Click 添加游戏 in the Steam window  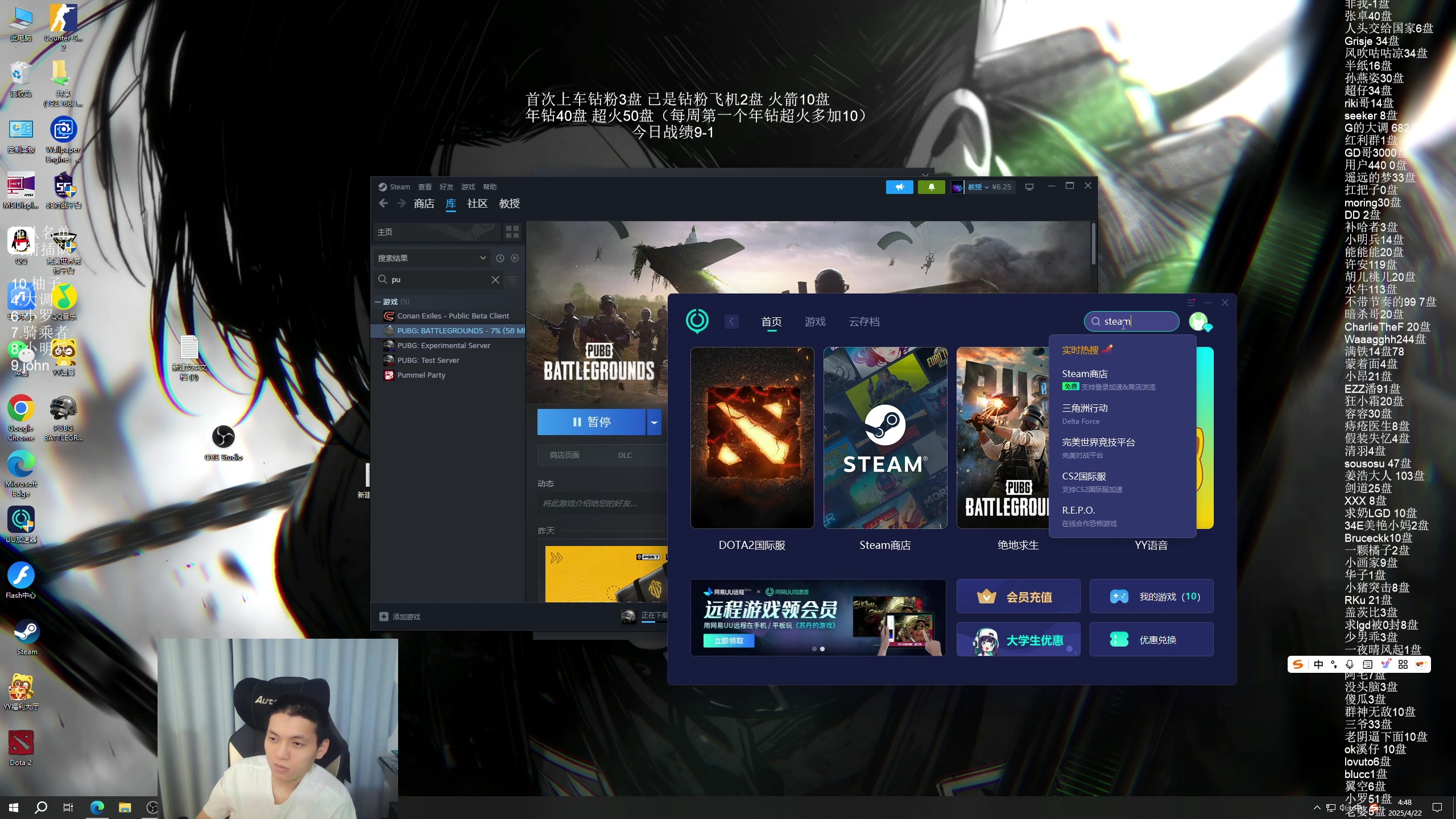click(x=400, y=617)
